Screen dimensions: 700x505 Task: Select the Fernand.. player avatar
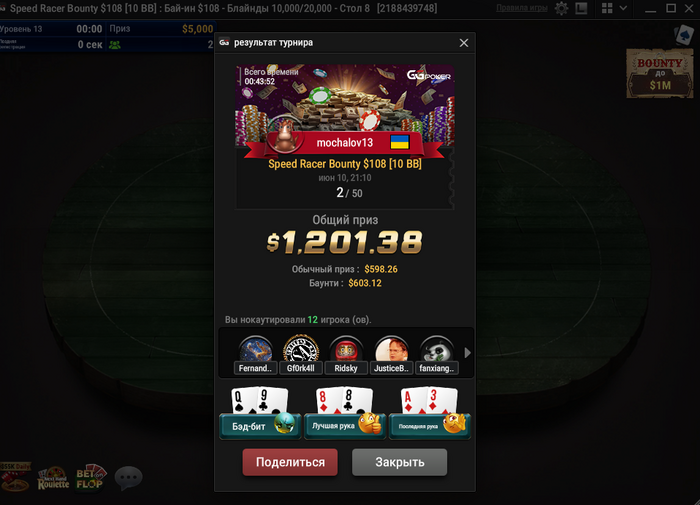click(x=255, y=355)
